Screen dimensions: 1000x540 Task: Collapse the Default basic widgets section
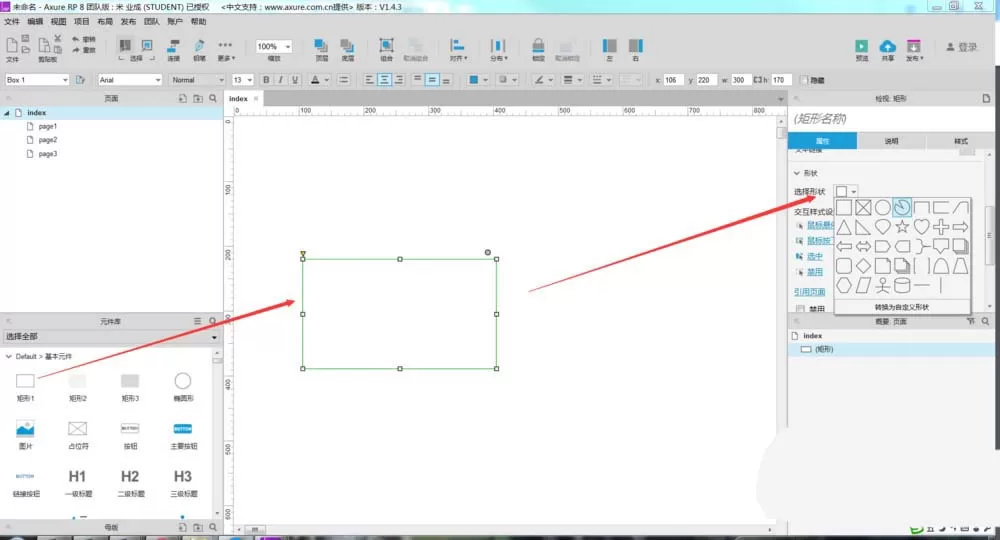click(x=9, y=356)
